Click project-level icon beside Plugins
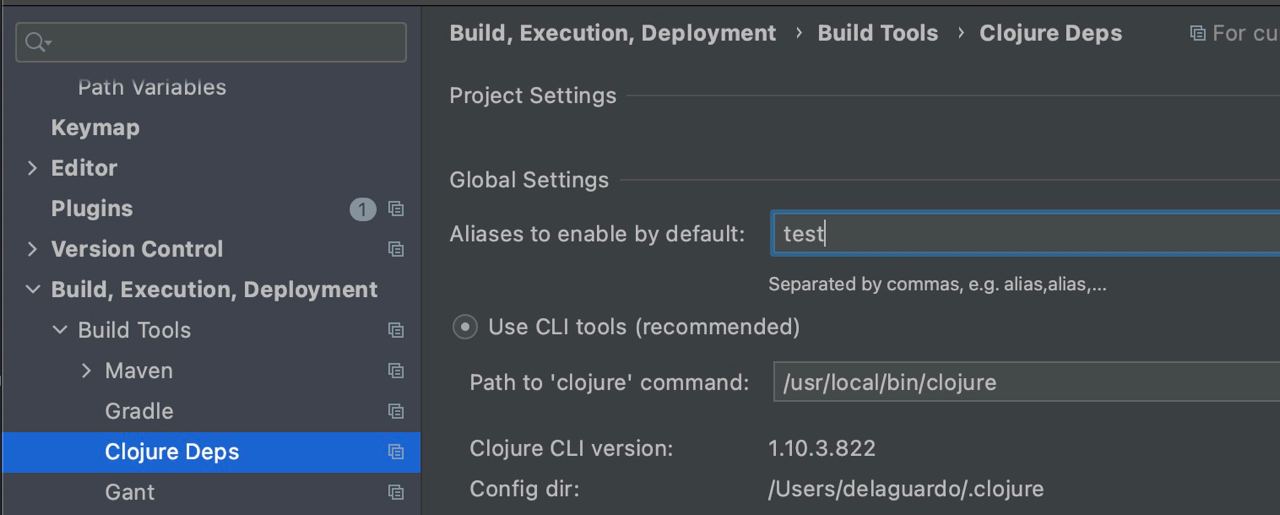The width and height of the screenshot is (1280, 515). pos(396,209)
